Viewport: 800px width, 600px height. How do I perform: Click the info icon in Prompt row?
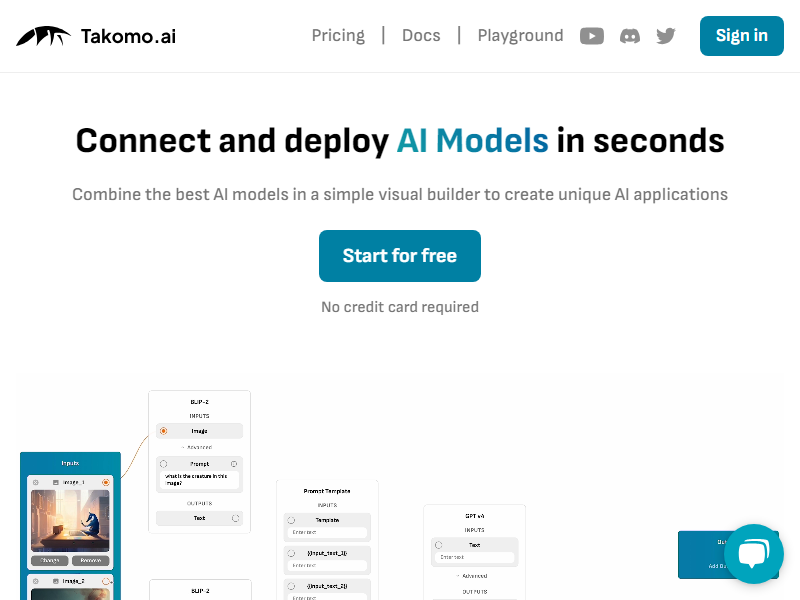234,464
